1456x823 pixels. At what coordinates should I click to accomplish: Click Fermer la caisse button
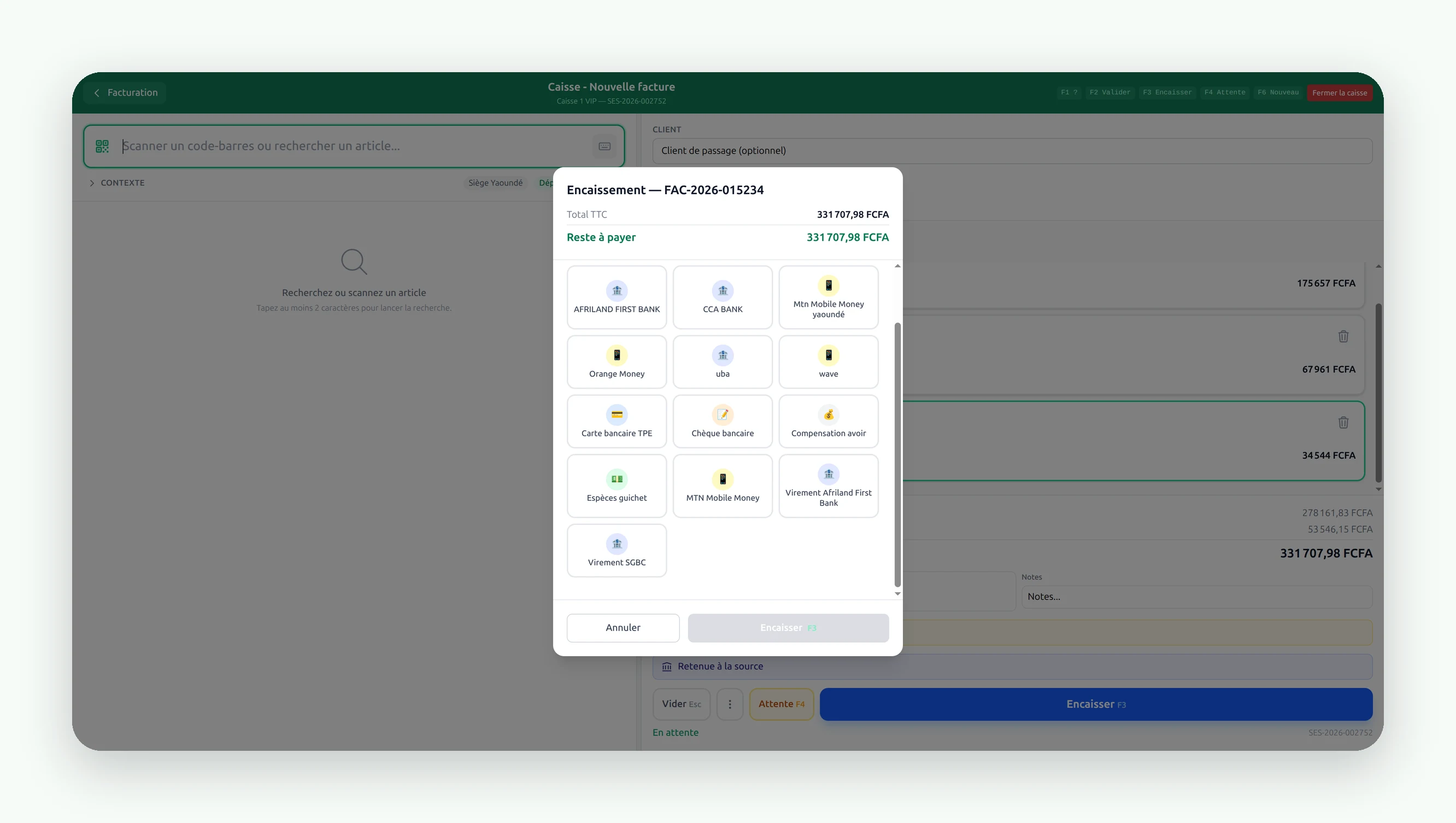(1339, 93)
